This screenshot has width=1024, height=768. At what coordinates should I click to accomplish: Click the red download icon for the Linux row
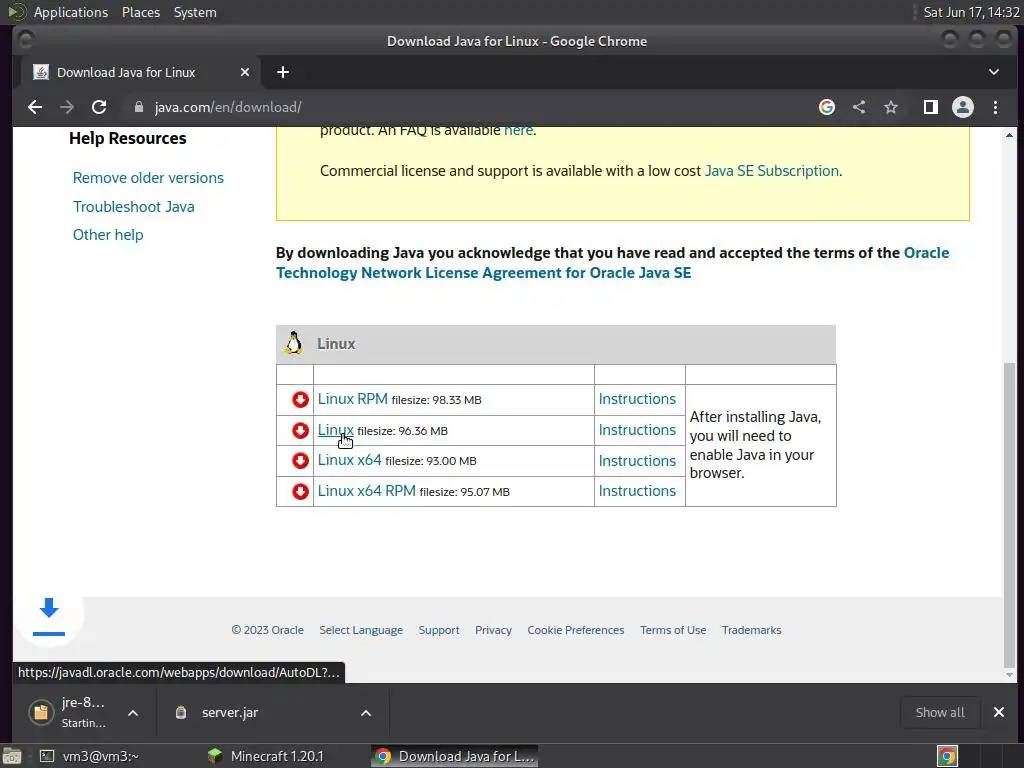tap(300, 430)
